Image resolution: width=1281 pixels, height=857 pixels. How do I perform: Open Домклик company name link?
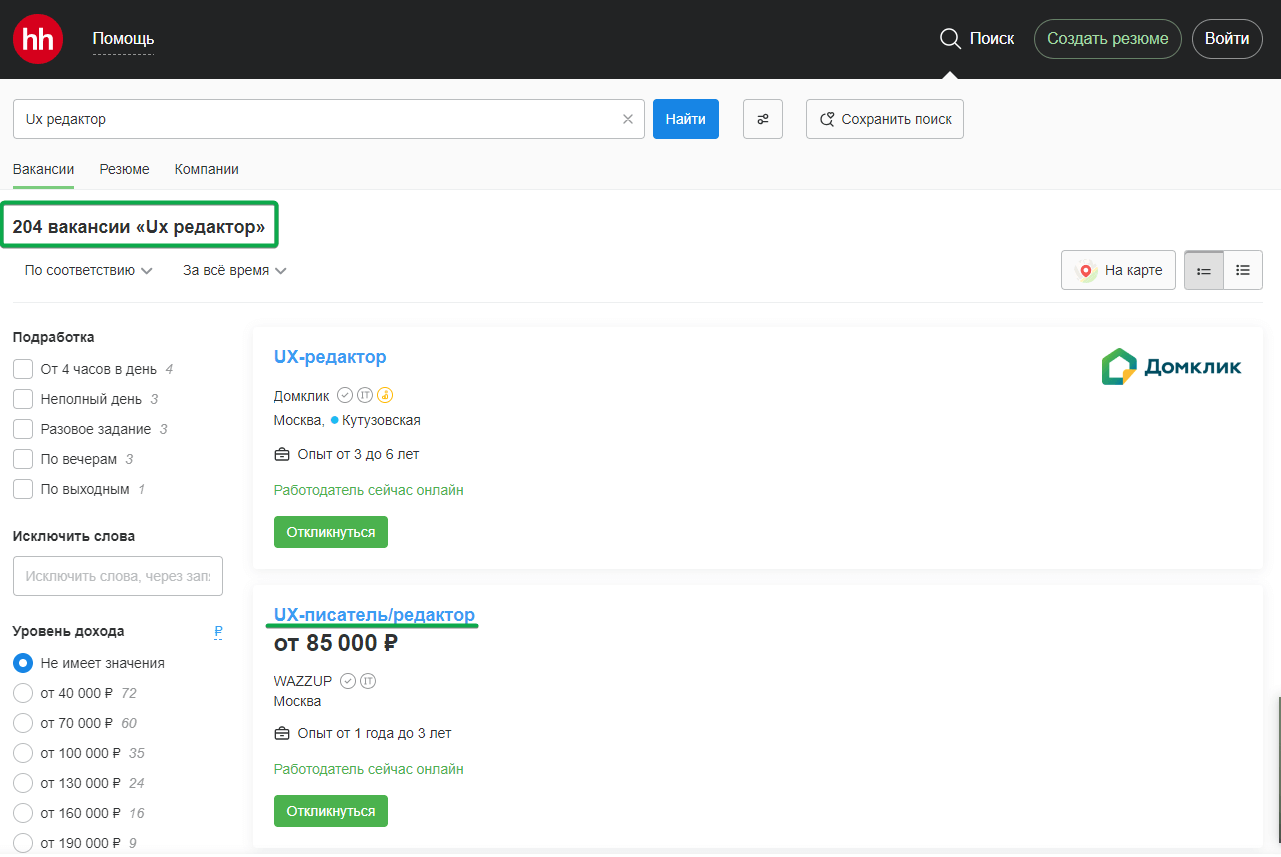[301, 396]
